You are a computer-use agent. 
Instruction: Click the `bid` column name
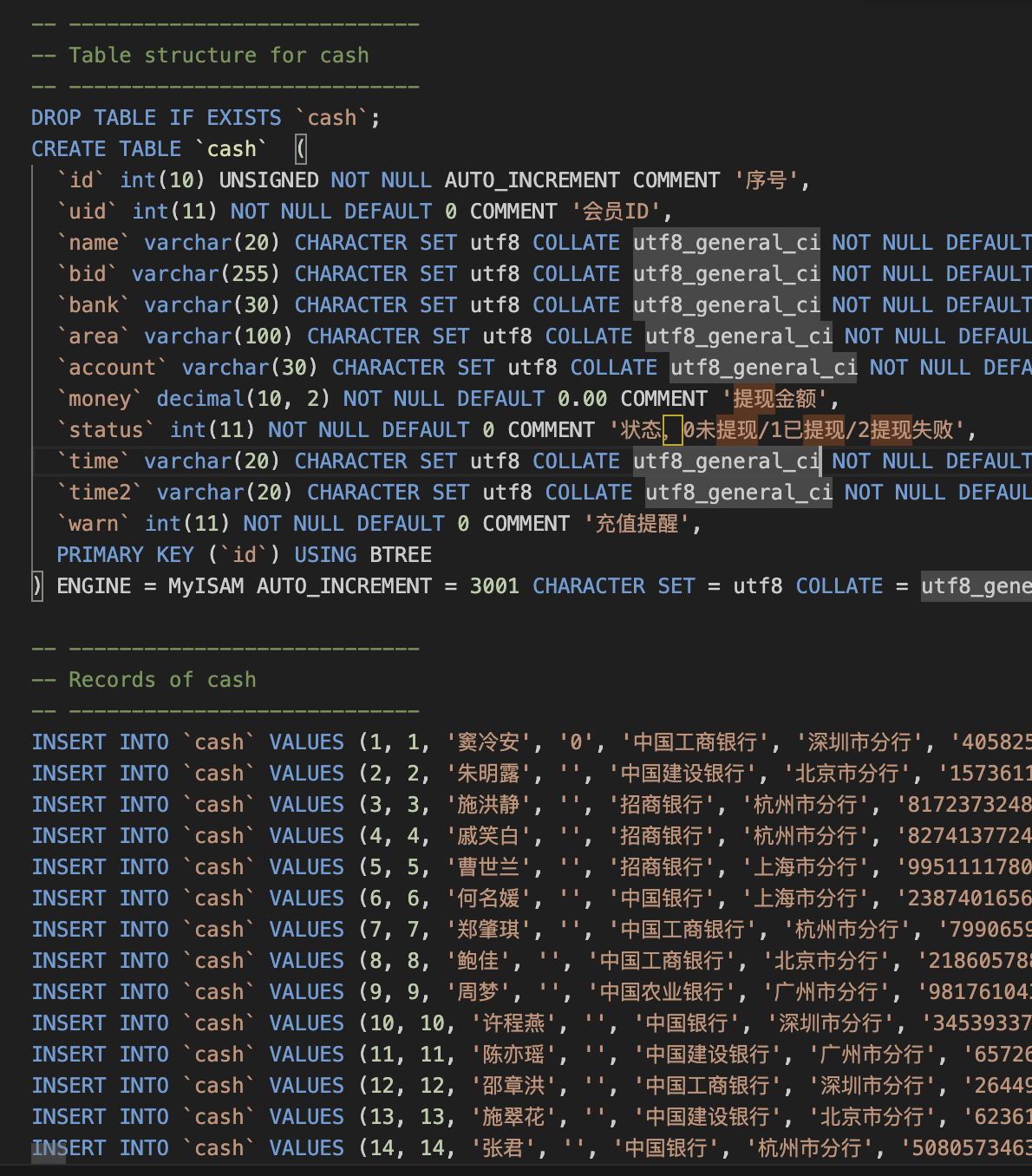(88, 274)
